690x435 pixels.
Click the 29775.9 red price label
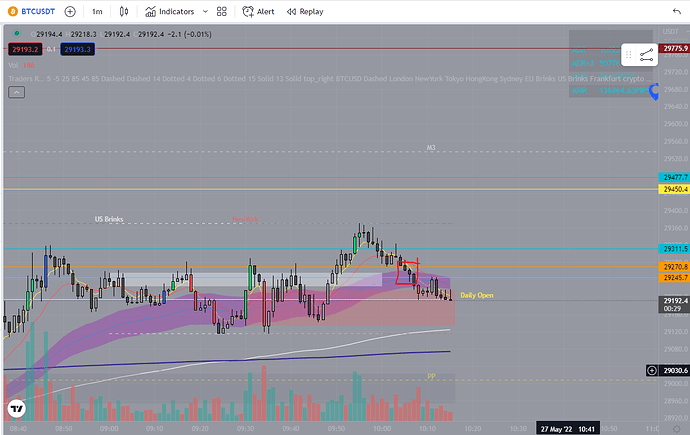coord(675,48)
